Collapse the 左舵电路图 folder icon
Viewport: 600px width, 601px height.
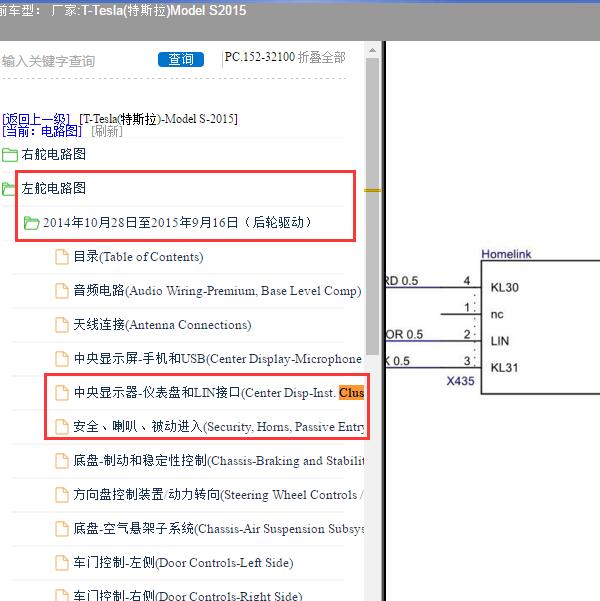(x=8, y=189)
